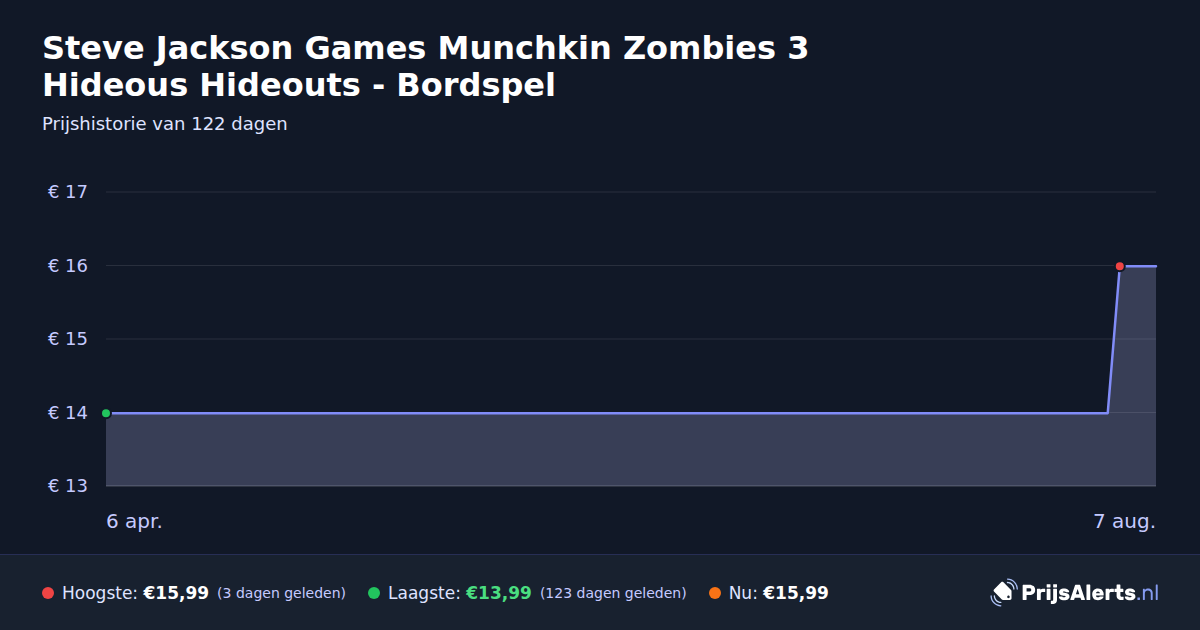
Task: Click the € 16 axis label
Action: [x=68, y=266]
